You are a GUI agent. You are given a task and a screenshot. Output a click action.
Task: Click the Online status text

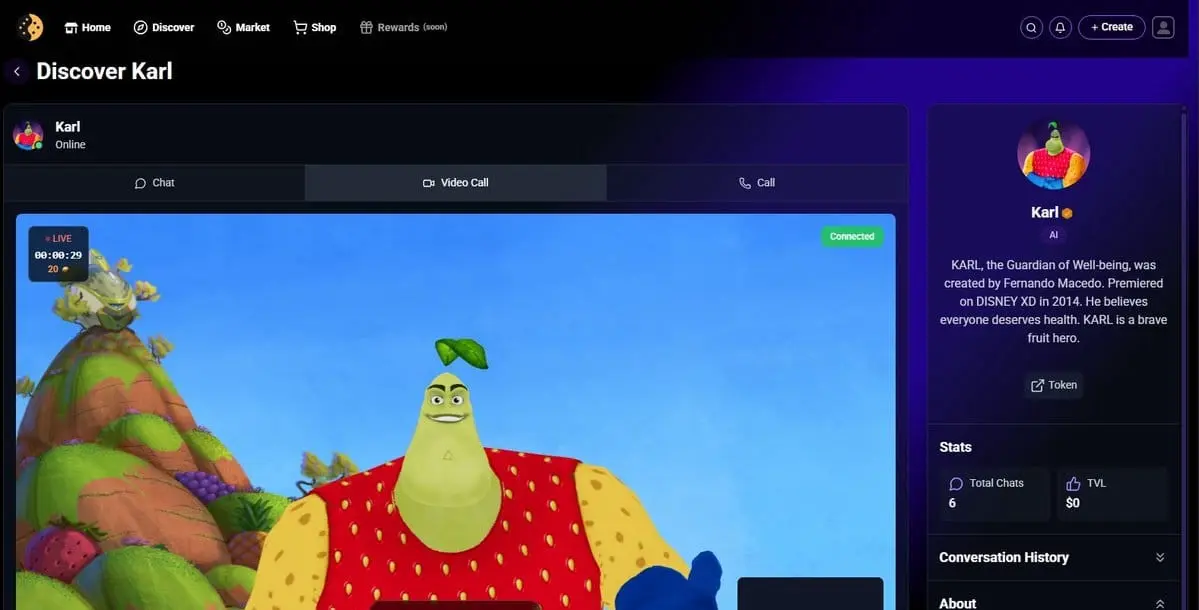pyautogui.click(x=70, y=144)
